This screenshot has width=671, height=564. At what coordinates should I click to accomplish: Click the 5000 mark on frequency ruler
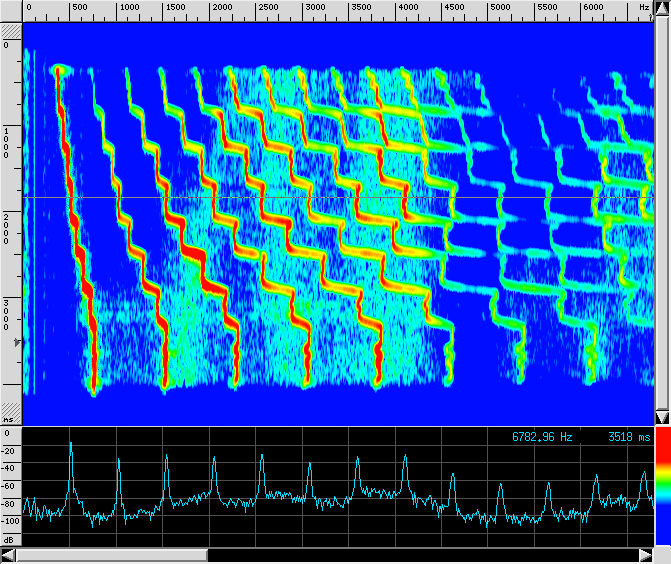point(498,8)
